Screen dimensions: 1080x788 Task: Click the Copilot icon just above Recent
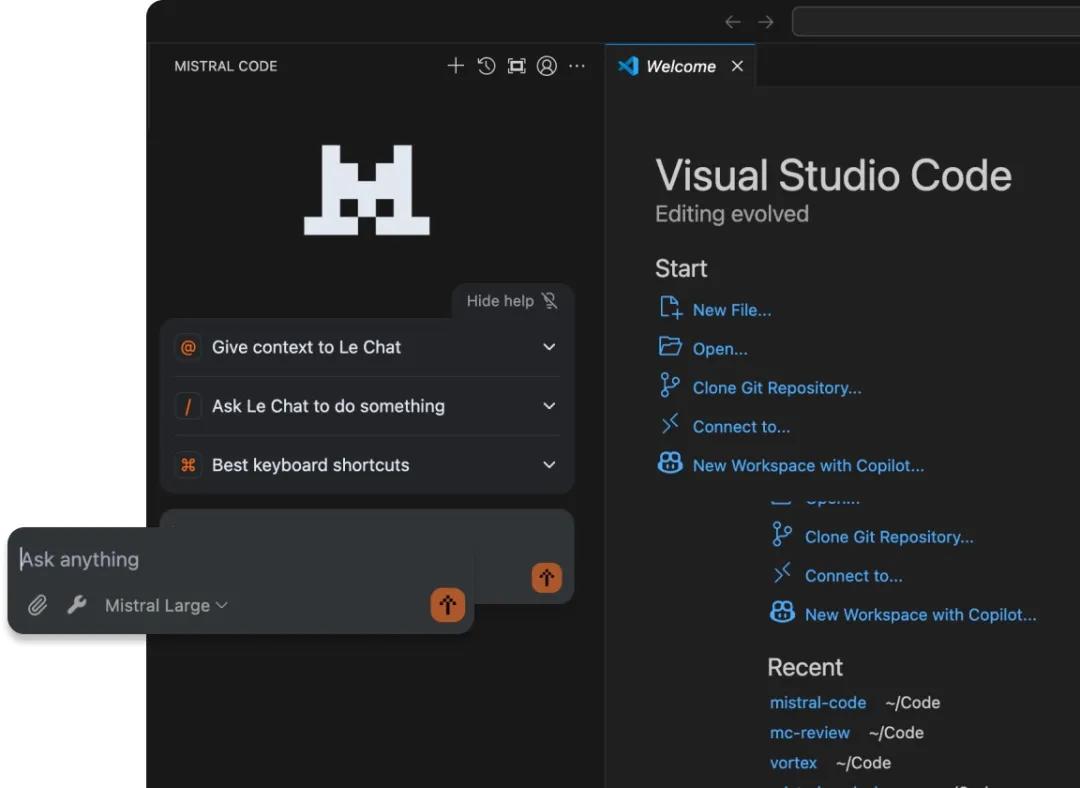[782, 612]
